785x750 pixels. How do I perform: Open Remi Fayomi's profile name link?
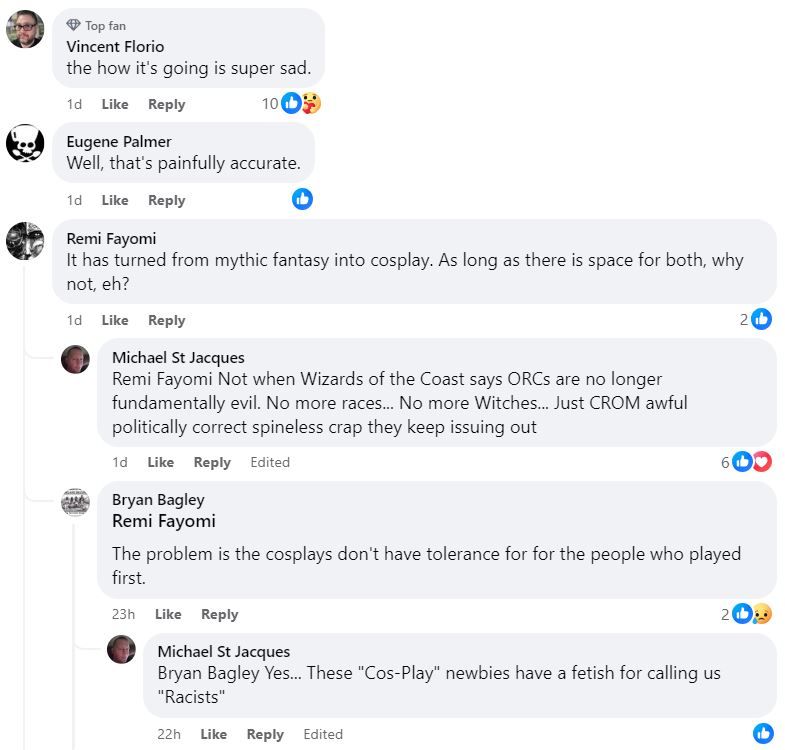111,238
